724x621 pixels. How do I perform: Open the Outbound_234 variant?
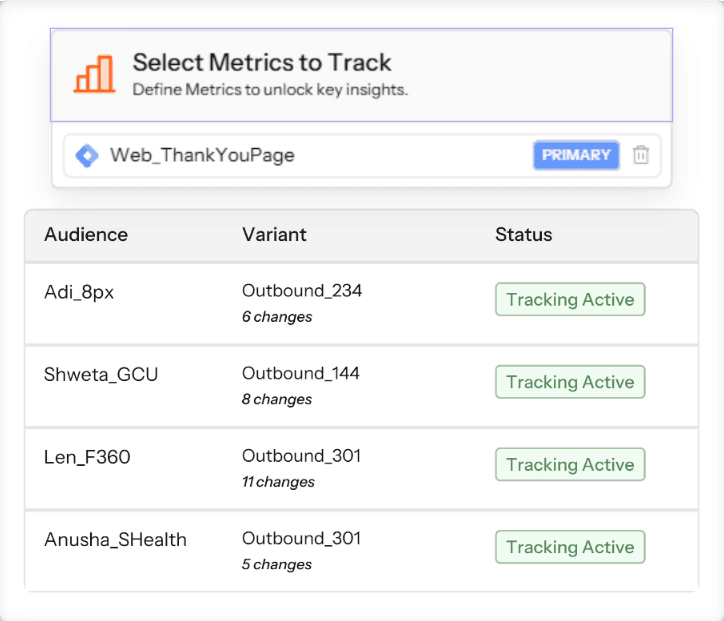(302, 291)
